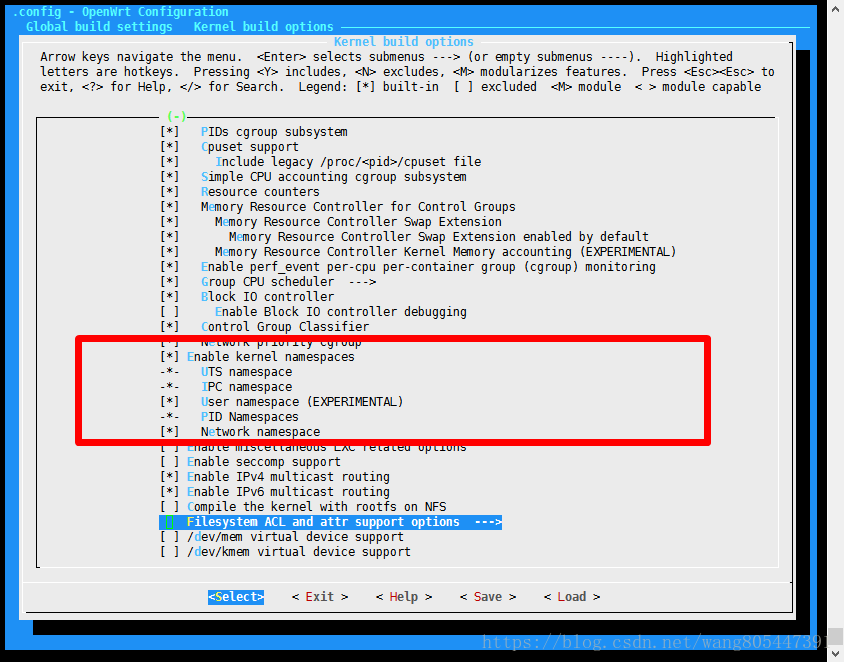Image resolution: width=844 pixels, height=662 pixels.
Task: Go to Global build settings breadcrumb
Action: click(x=99, y=27)
